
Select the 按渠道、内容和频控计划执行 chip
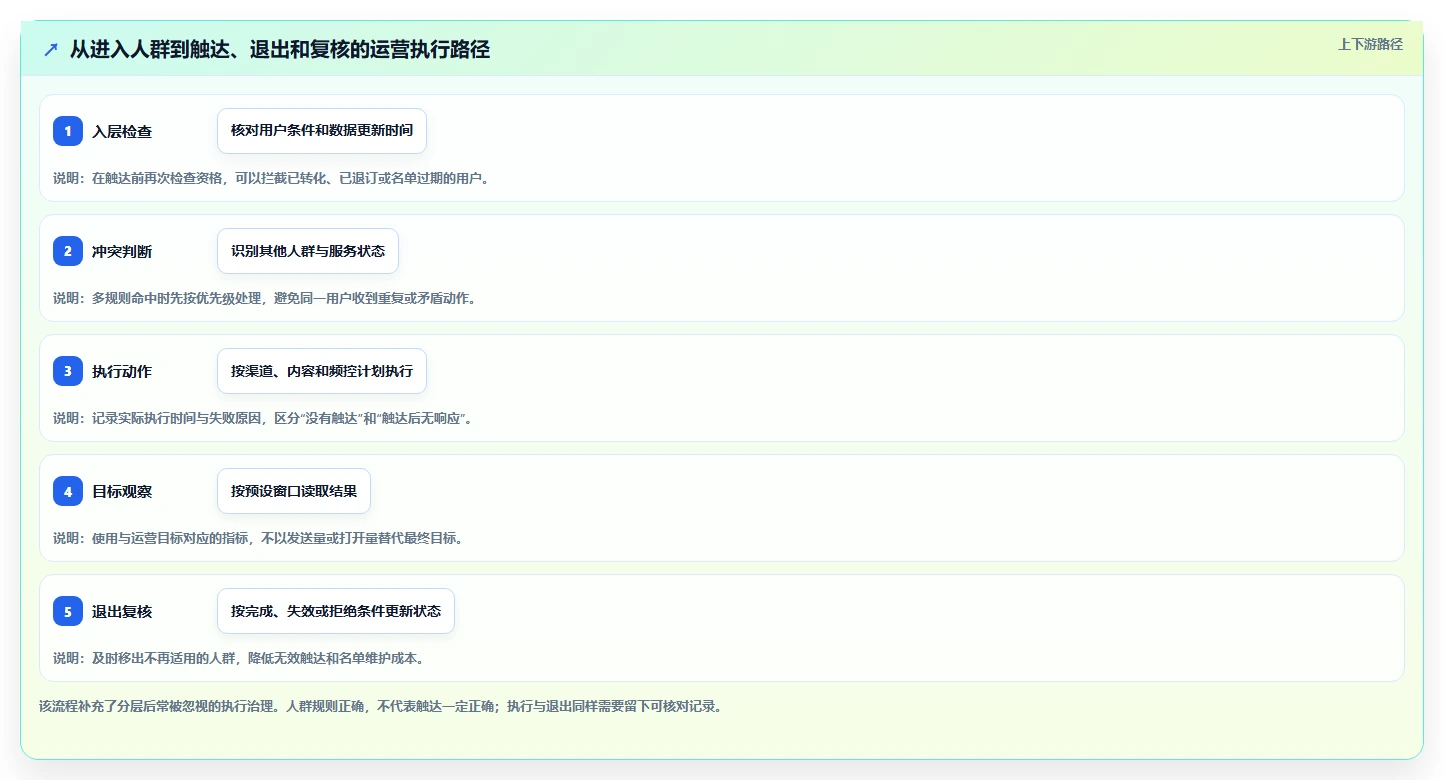coord(322,371)
